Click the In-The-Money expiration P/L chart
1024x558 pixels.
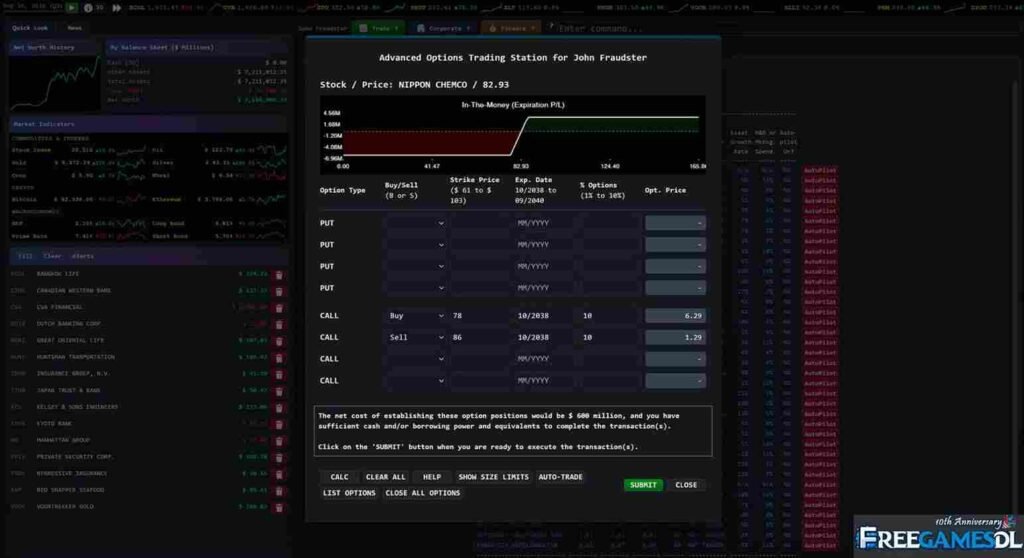click(x=513, y=135)
